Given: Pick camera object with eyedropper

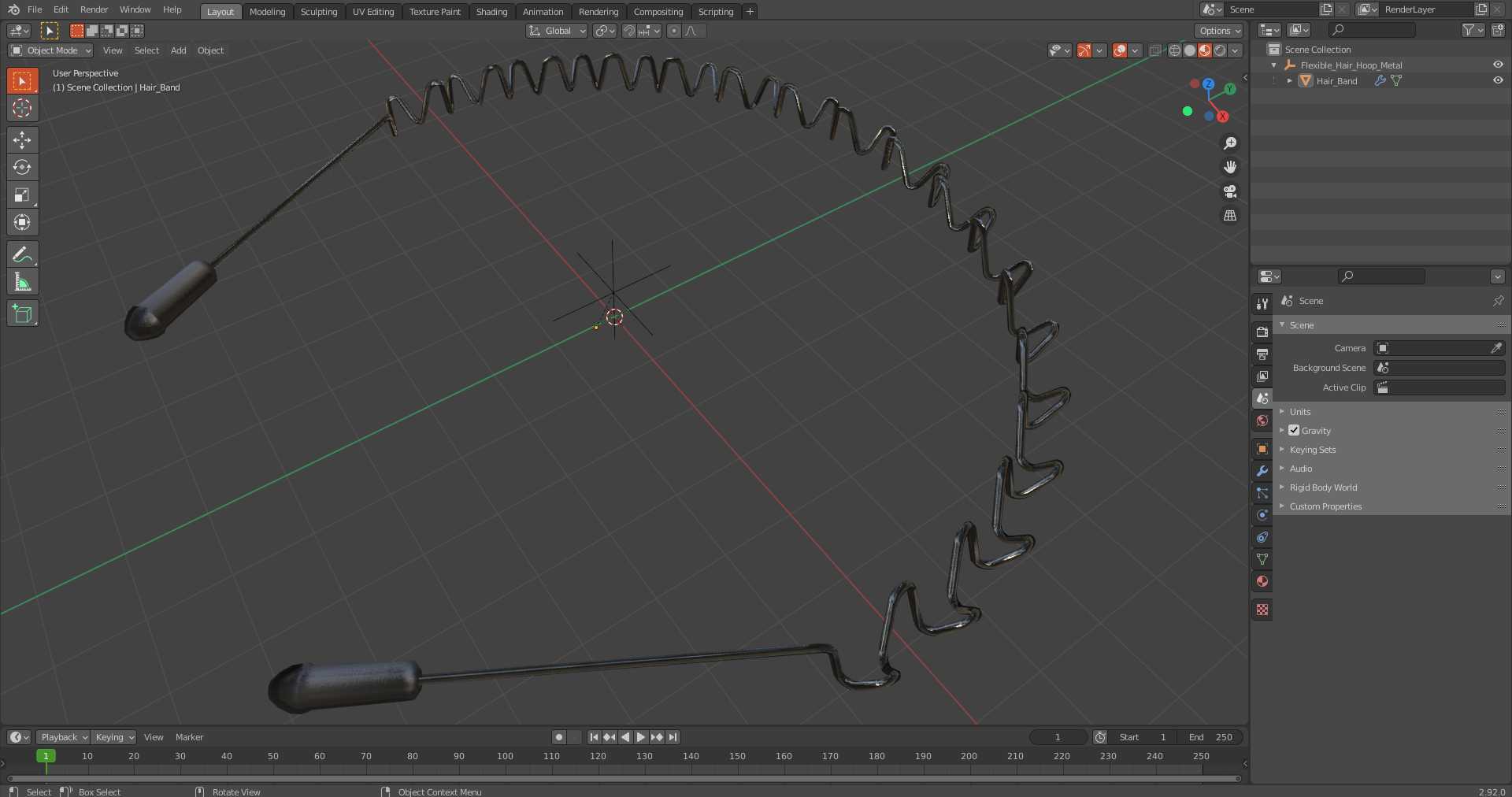Looking at the screenshot, I should [x=1496, y=348].
